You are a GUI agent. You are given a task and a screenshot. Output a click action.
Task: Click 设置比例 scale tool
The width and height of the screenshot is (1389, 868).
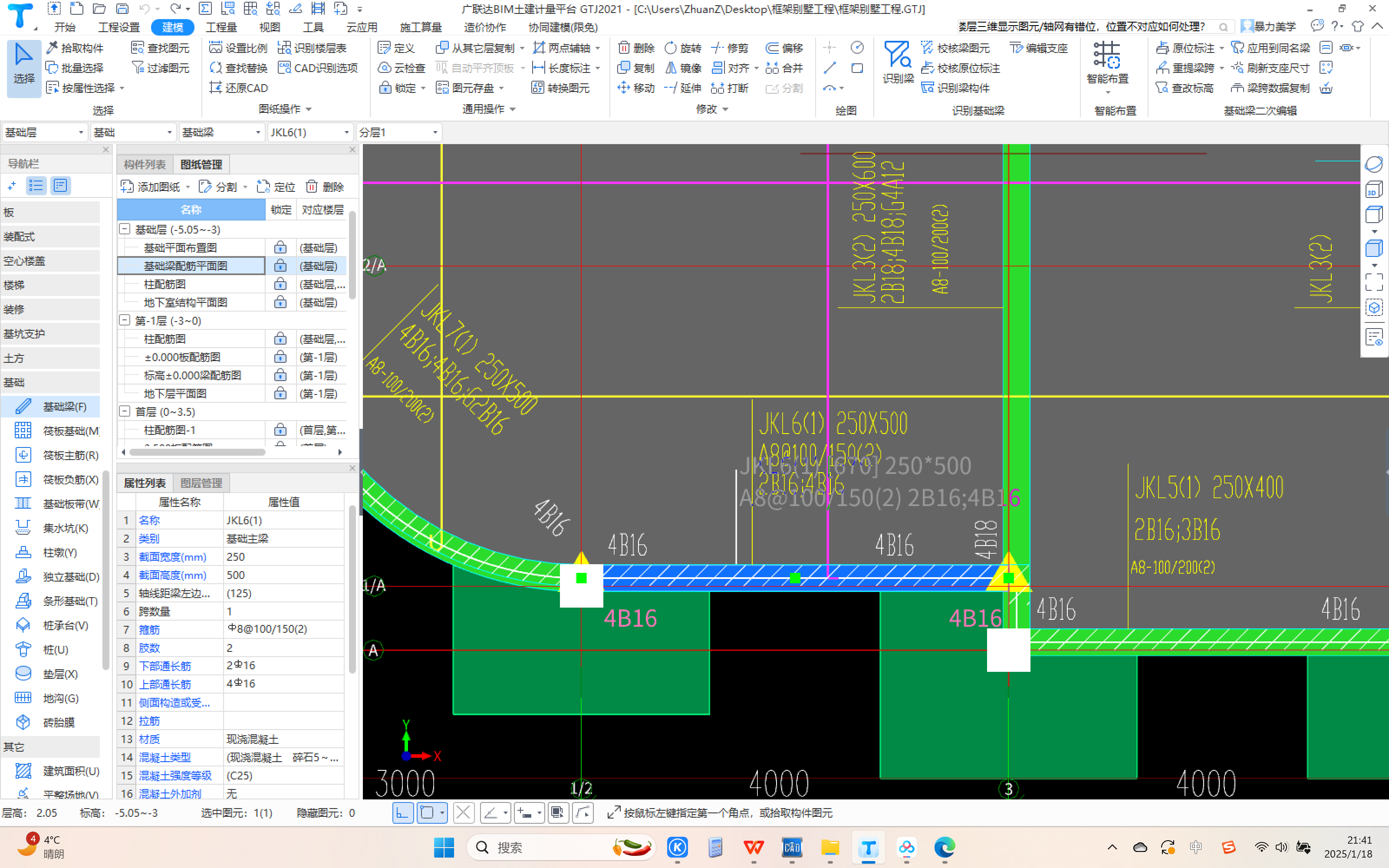pyautogui.click(x=238, y=48)
